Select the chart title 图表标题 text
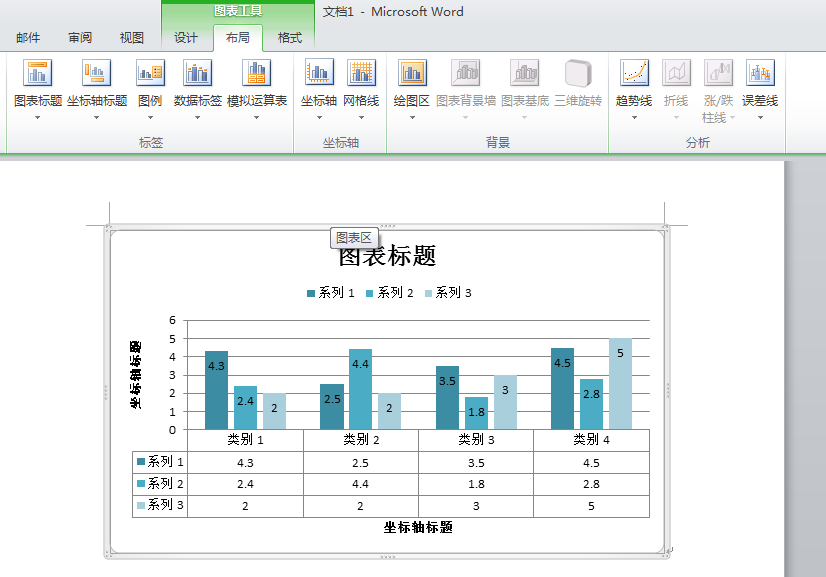Screen dimensions: 826x577 tap(387, 256)
